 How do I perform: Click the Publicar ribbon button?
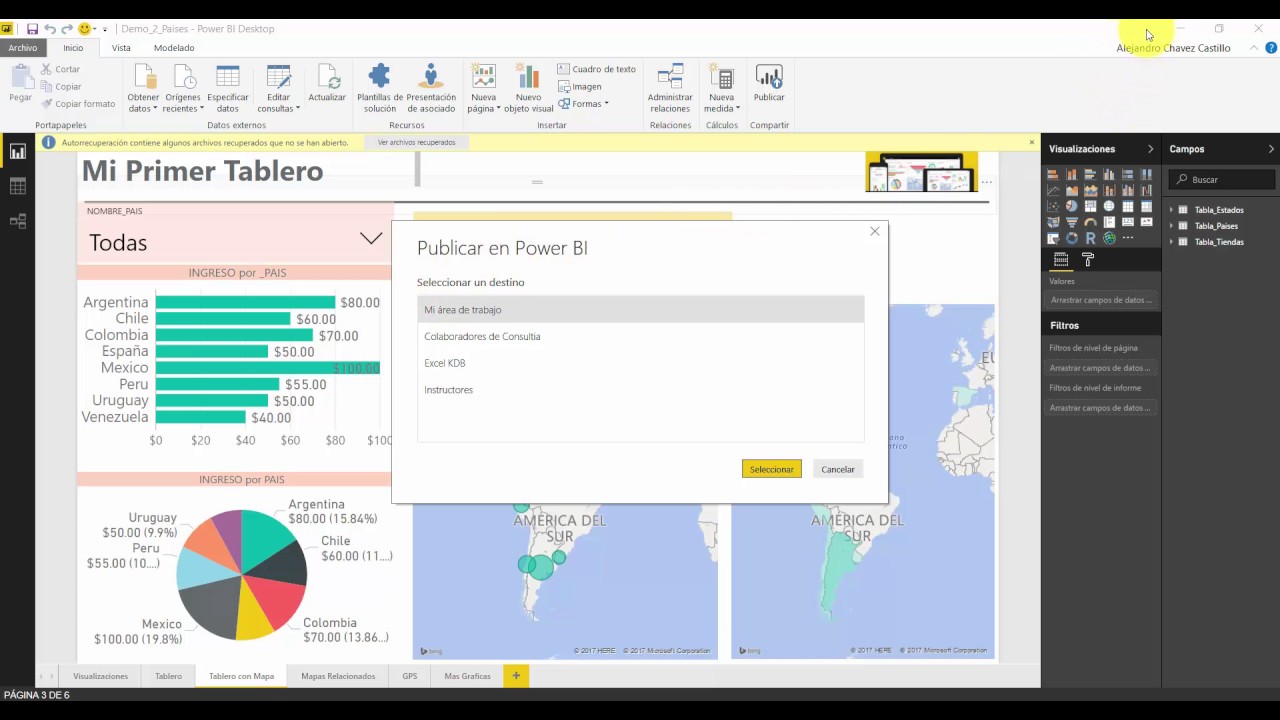coord(769,83)
